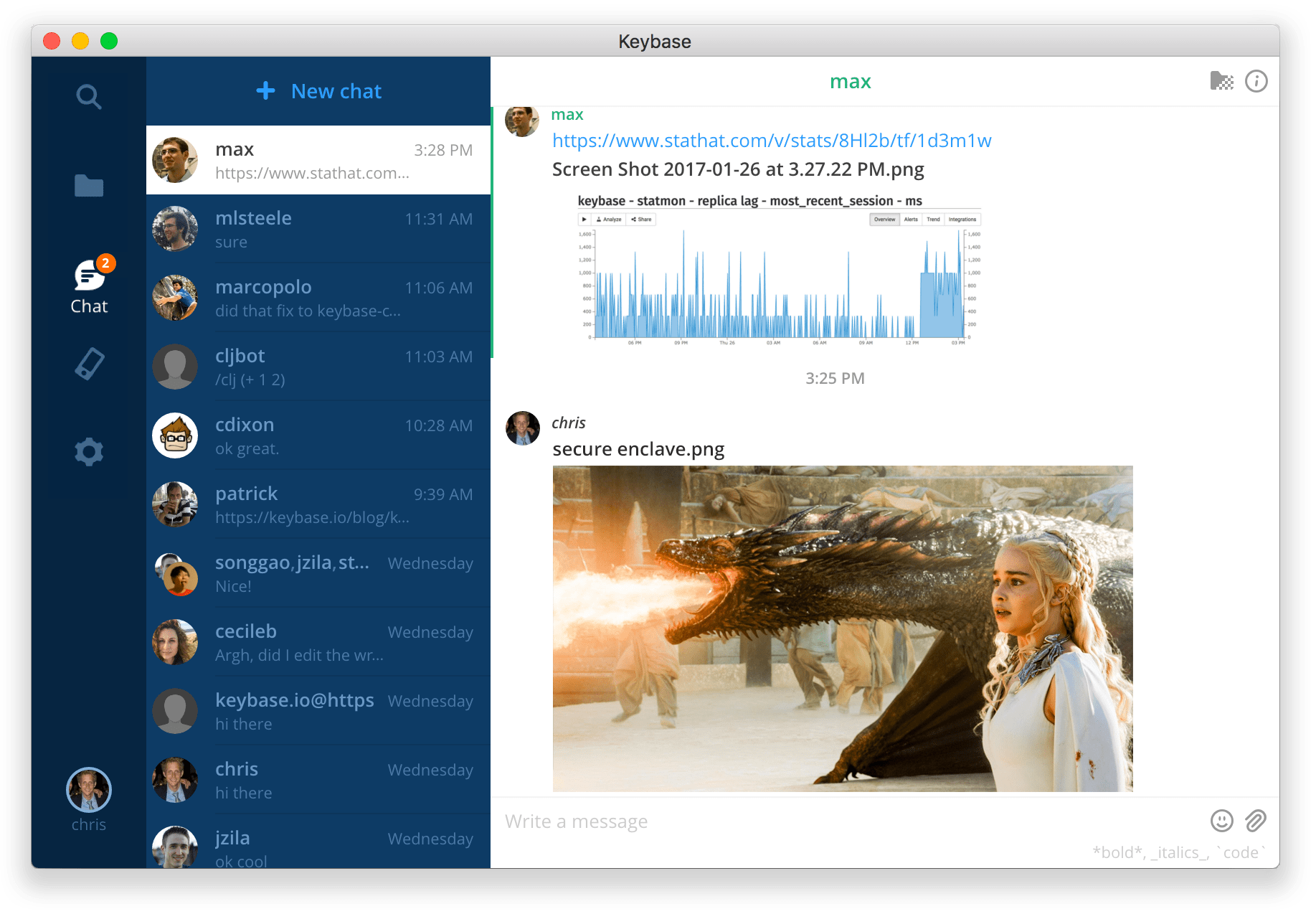Open the cljbot conversation
Viewport: 1316px width, 914px height.
pyautogui.click(x=318, y=367)
